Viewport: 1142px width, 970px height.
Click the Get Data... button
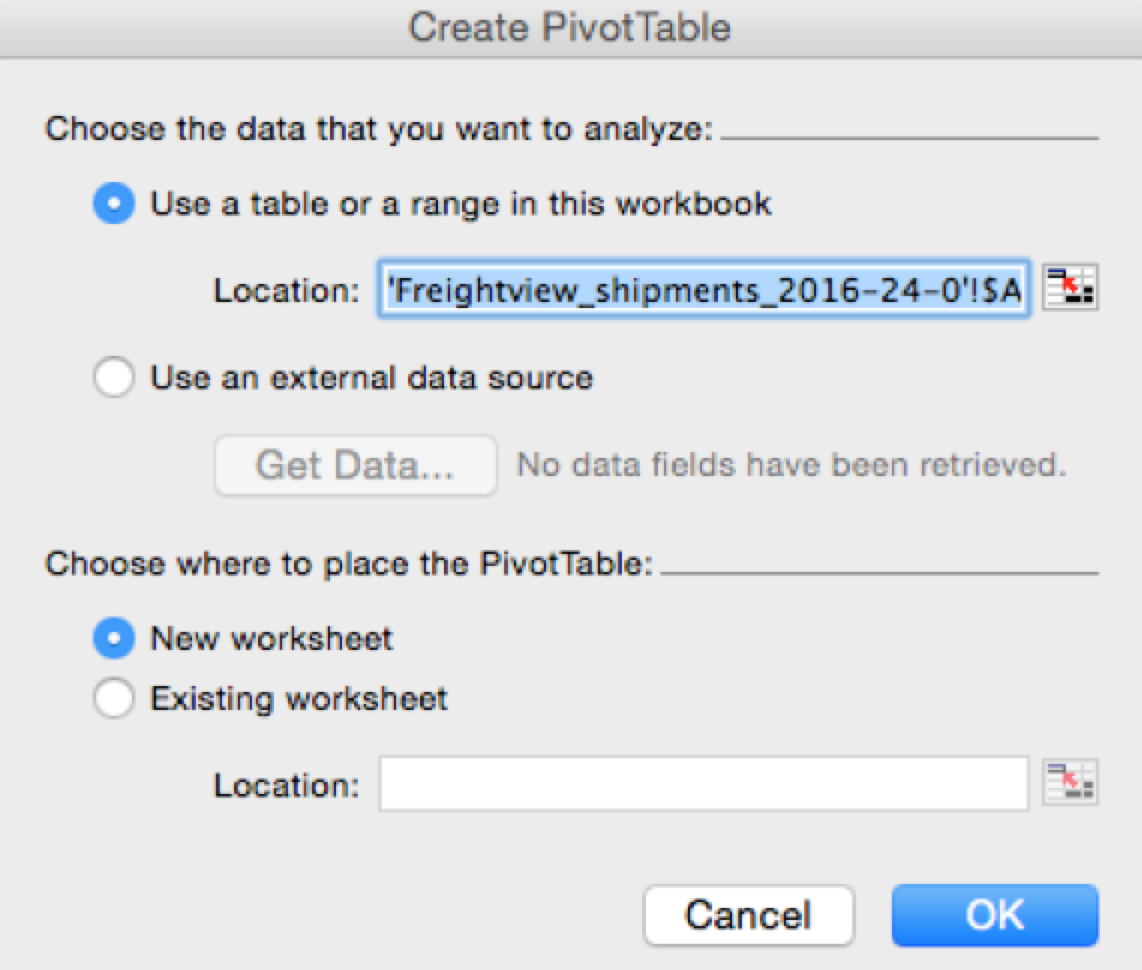[x=355, y=465]
